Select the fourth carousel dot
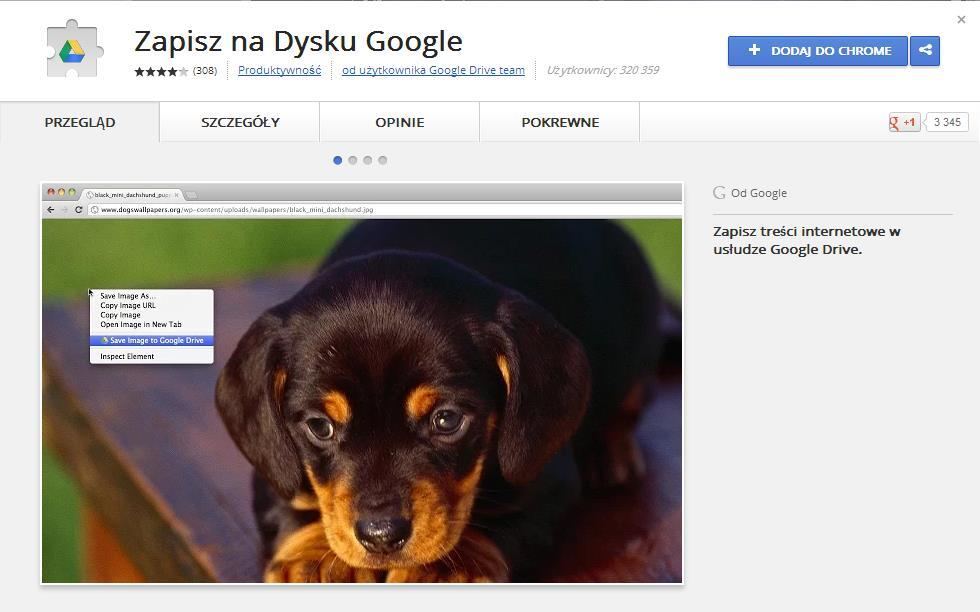The image size is (980, 612). 382,160
